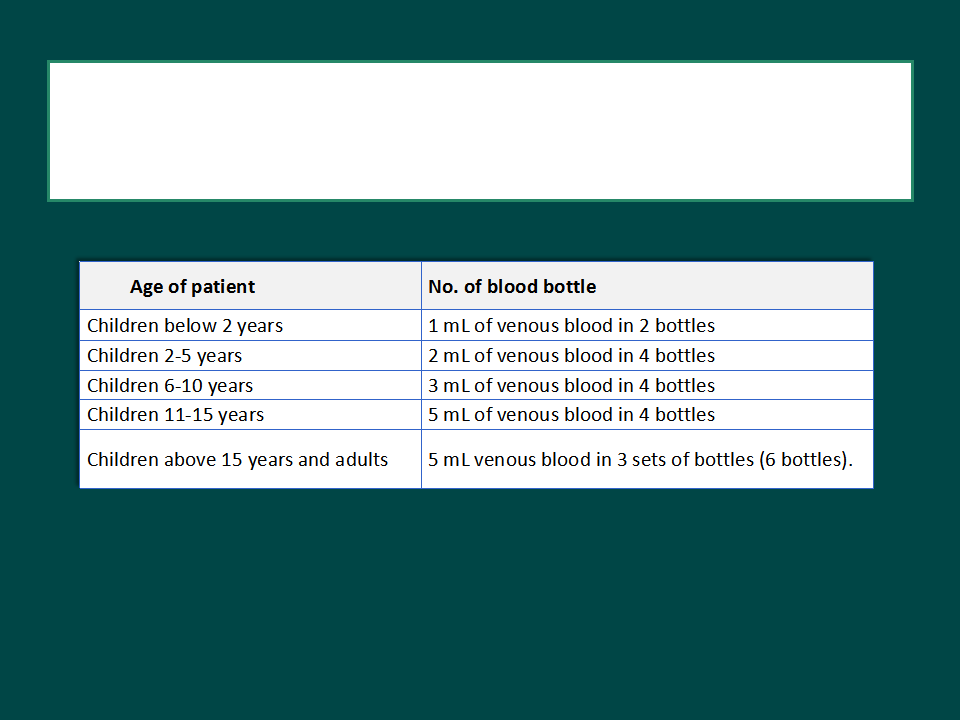Image resolution: width=960 pixels, height=720 pixels.
Task: Click 'Children above 15 years and adults' cell
Action: tap(250, 459)
